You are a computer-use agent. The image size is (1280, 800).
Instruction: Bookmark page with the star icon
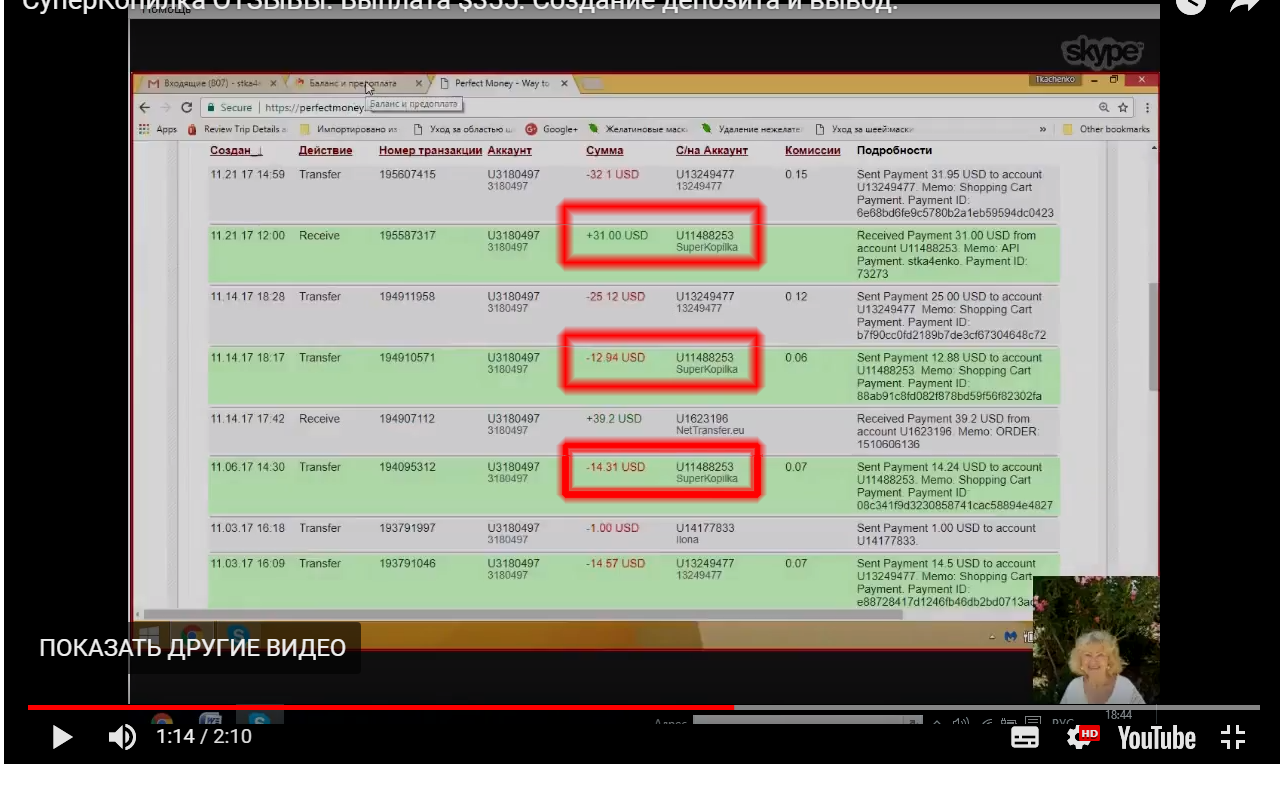coord(1123,108)
